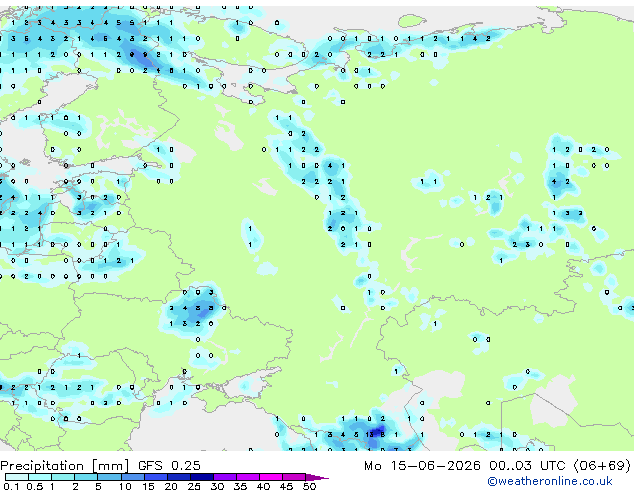Select the 40–45 mm bright magenta legend swatch
Viewport: 634px width, 490px height.
click(271, 477)
